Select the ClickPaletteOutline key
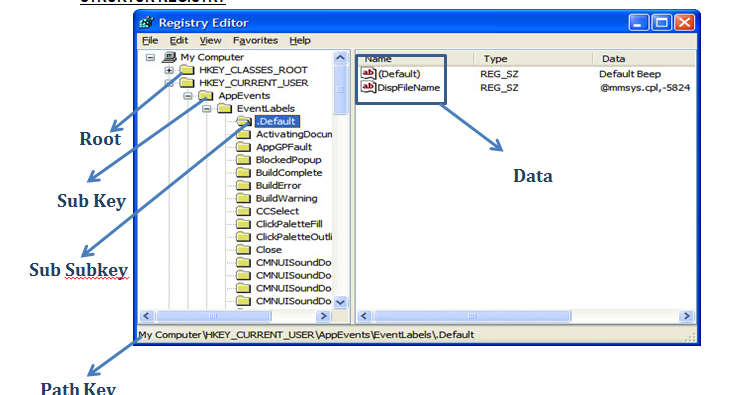753x395 pixels. pos(294,237)
